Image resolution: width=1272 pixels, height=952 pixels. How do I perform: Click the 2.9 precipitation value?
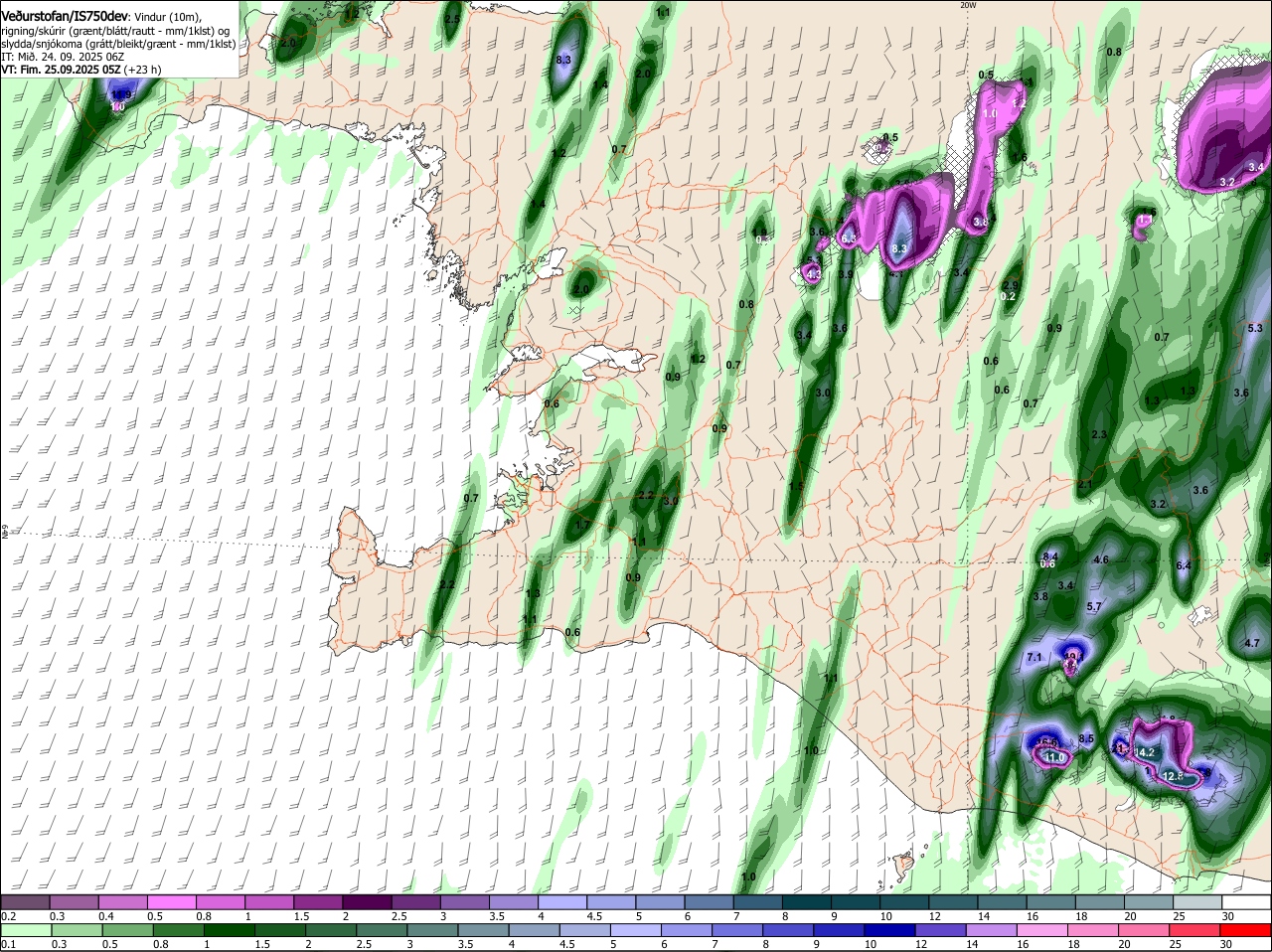click(1011, 285)
